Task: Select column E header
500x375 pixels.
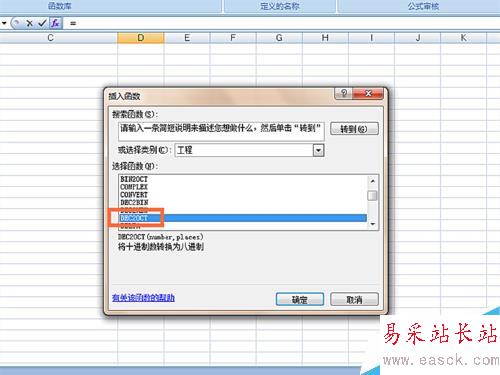Action: 187,38
